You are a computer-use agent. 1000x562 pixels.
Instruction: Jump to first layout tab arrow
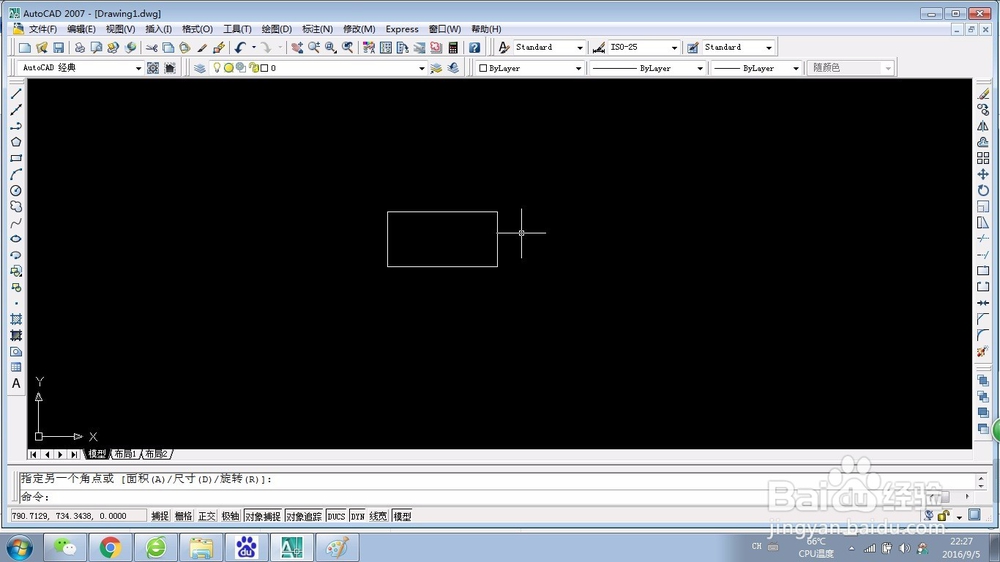click(33, 454)
